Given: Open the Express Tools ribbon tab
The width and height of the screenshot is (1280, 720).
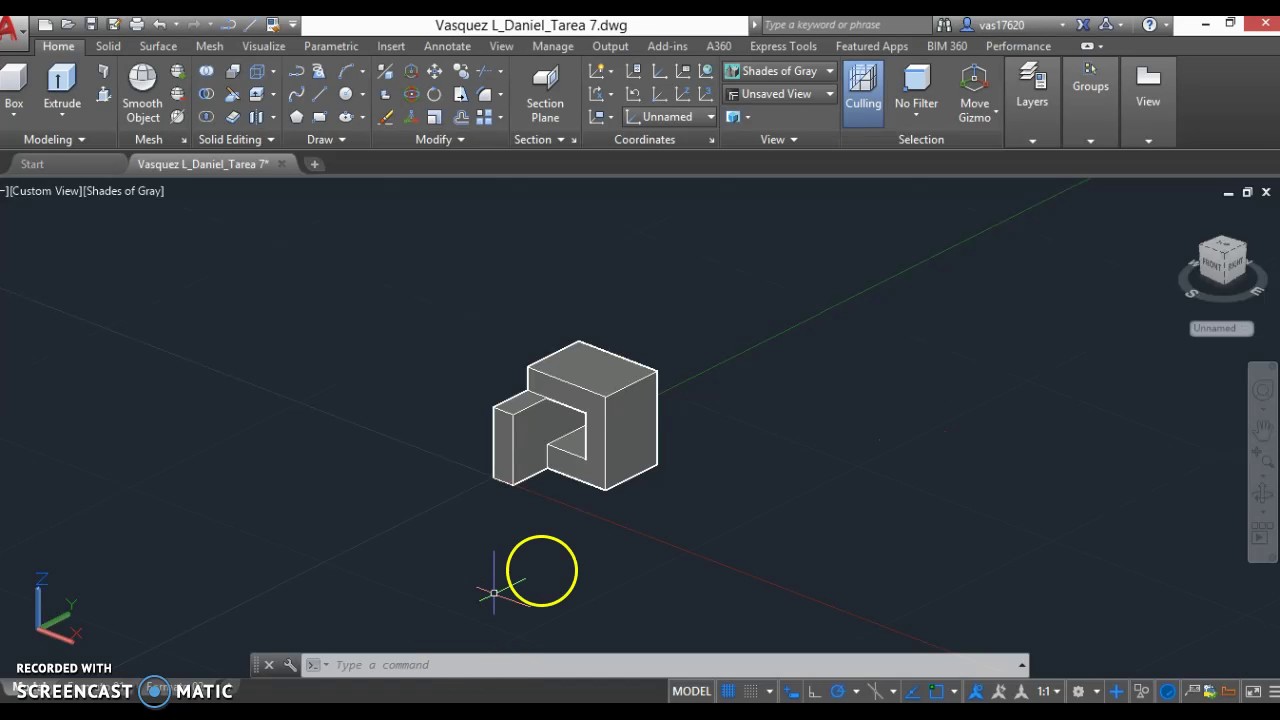Looking at the screenshot, I should tap(783, 46).
